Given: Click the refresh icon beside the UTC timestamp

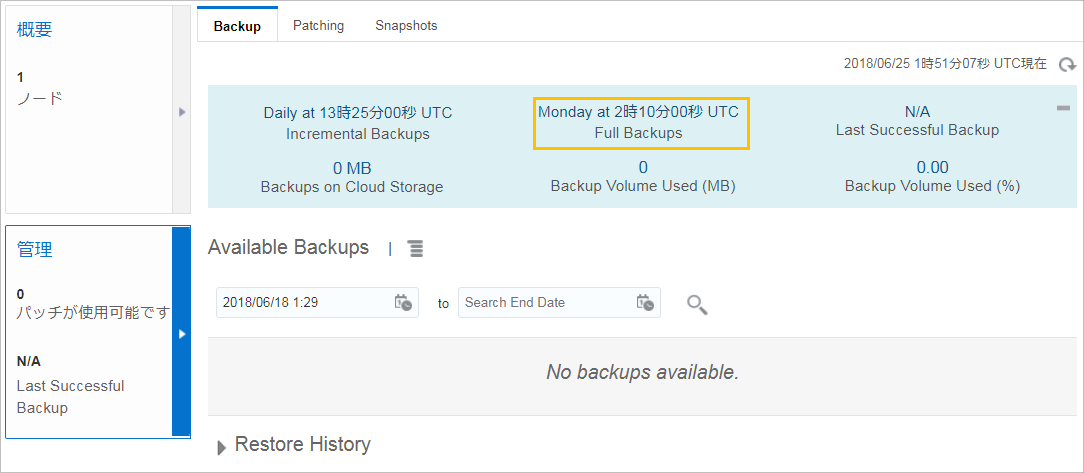Looking at the screenshot, I should click(x=1067, y=64).
